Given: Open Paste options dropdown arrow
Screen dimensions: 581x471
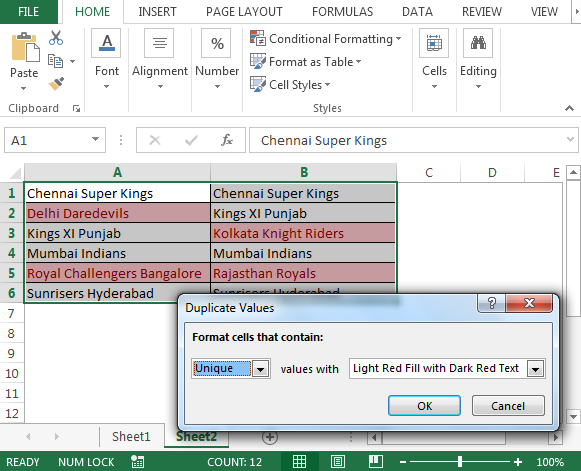Looking at the screenshot, I should coord(23,88).
